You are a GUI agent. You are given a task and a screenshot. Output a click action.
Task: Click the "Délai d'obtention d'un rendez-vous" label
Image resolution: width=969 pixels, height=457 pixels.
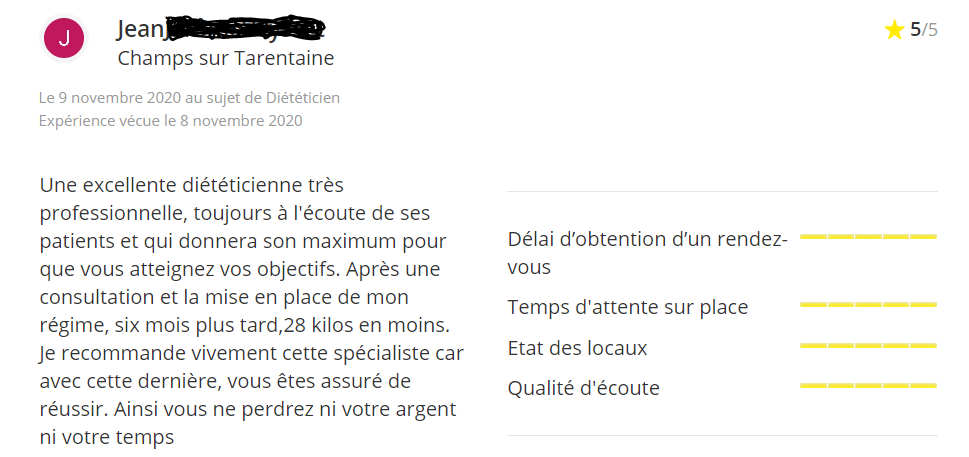point(647,253)
